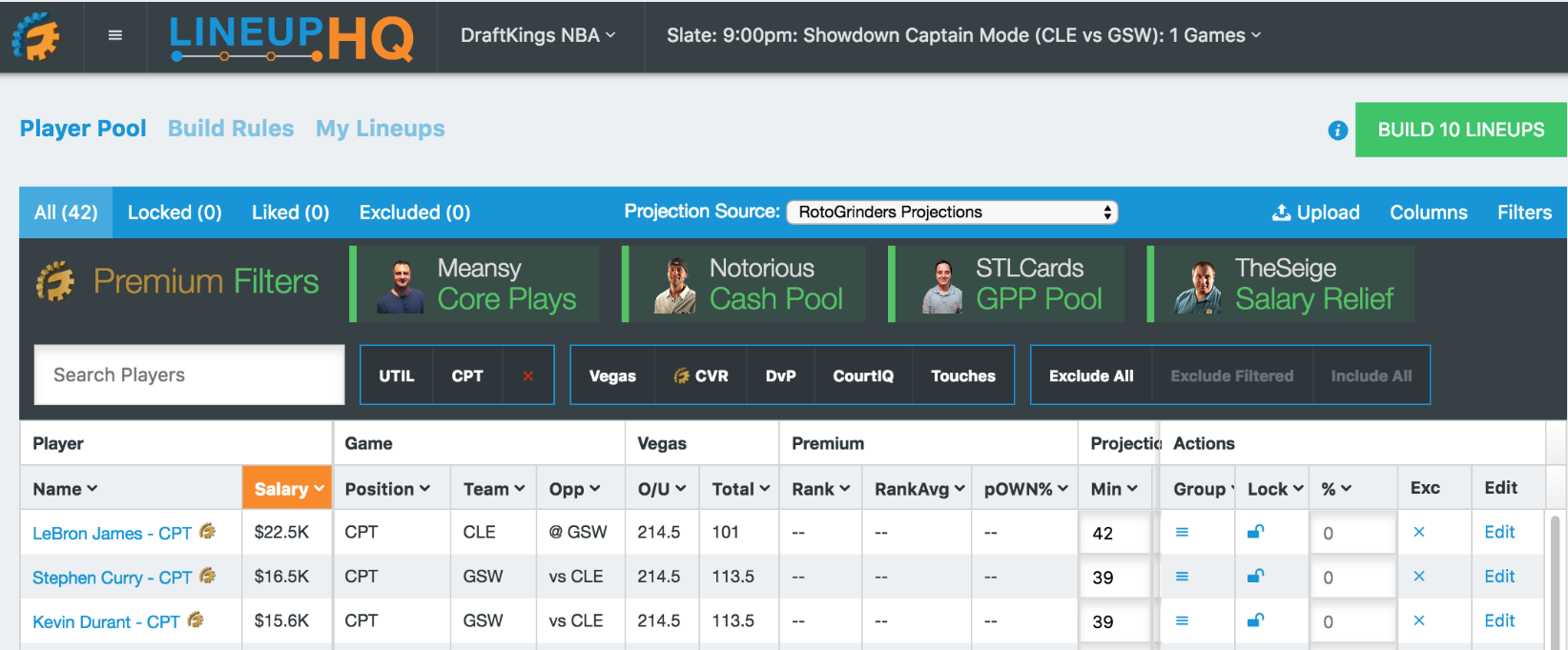Select the All (42) tab

click(66, 213)
